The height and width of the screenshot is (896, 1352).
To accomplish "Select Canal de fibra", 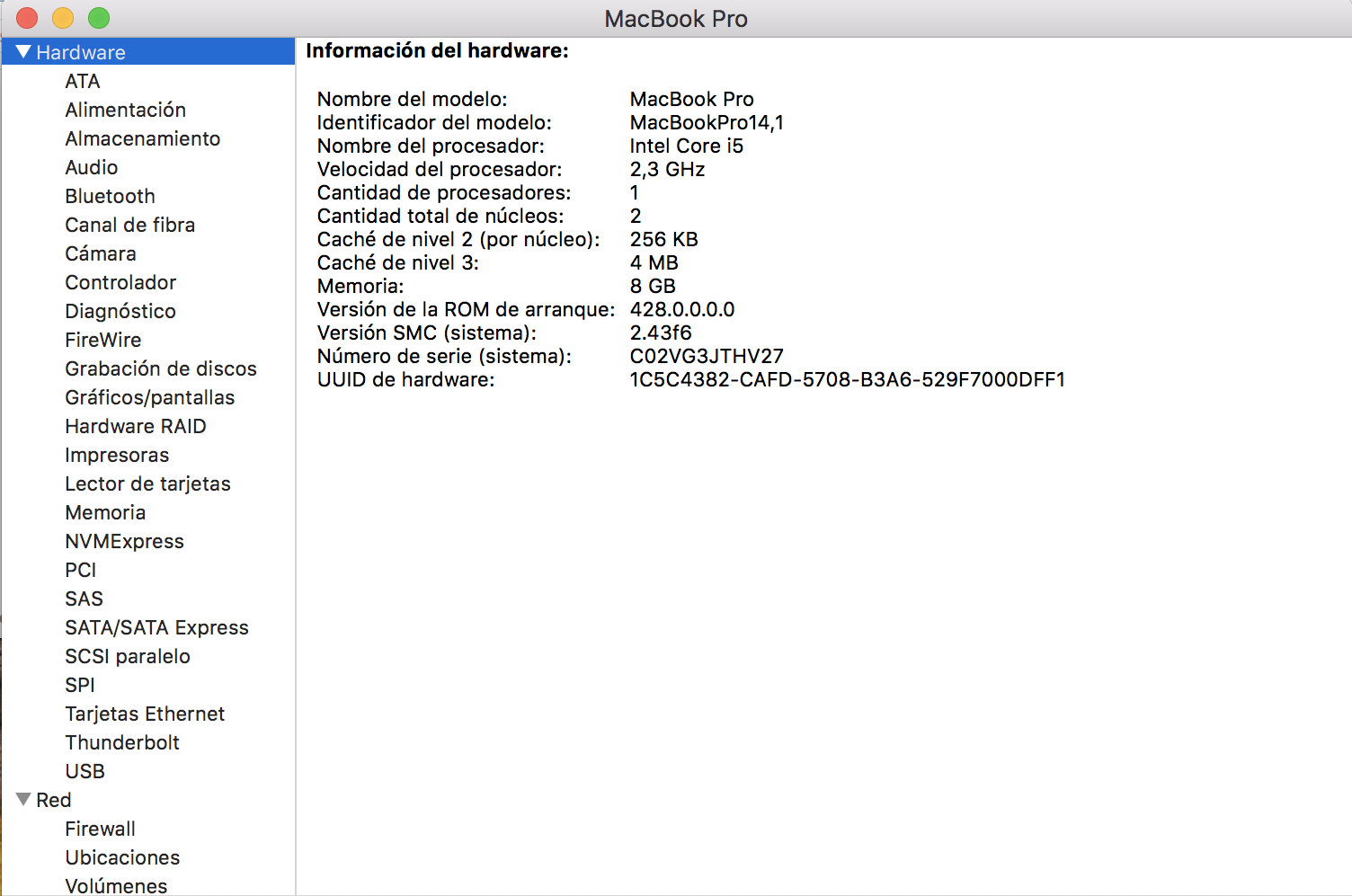I will (130, 225).
